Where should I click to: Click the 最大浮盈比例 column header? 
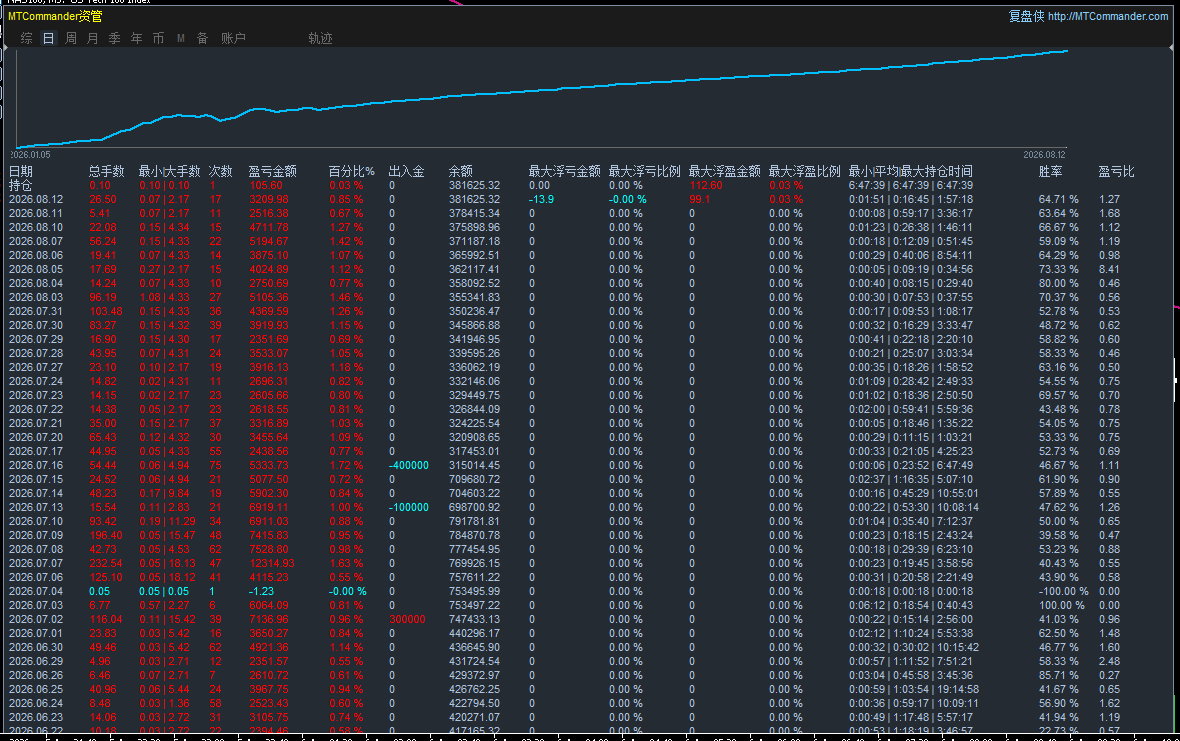point(804,172)
